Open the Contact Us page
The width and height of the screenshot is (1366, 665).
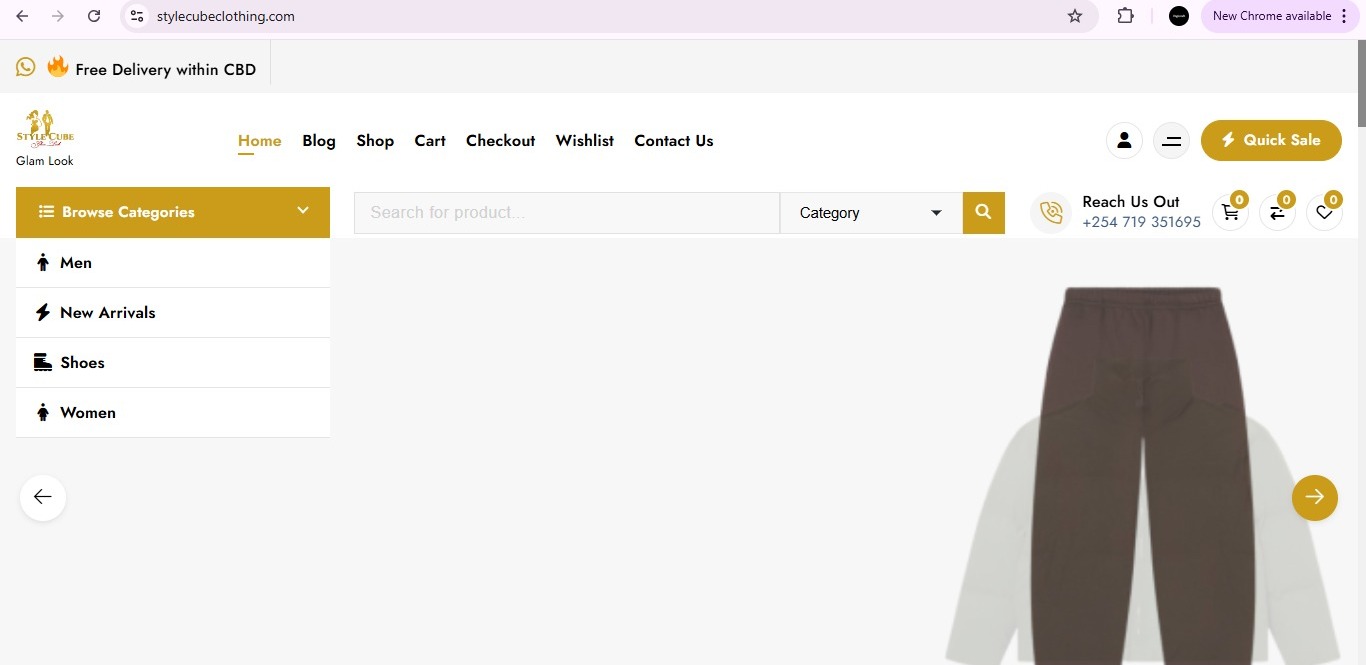pyautogui.click(x=673, y=140)
